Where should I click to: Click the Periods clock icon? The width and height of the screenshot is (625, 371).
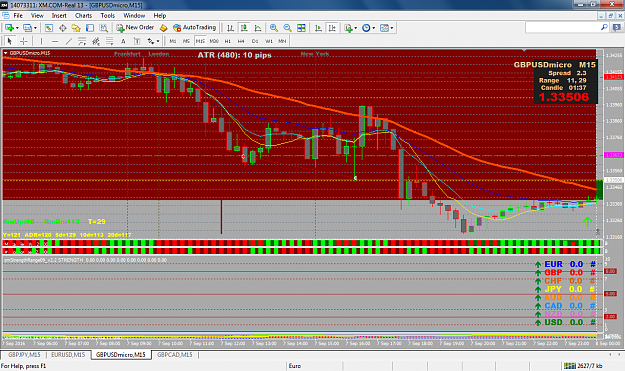click(366, 28)
